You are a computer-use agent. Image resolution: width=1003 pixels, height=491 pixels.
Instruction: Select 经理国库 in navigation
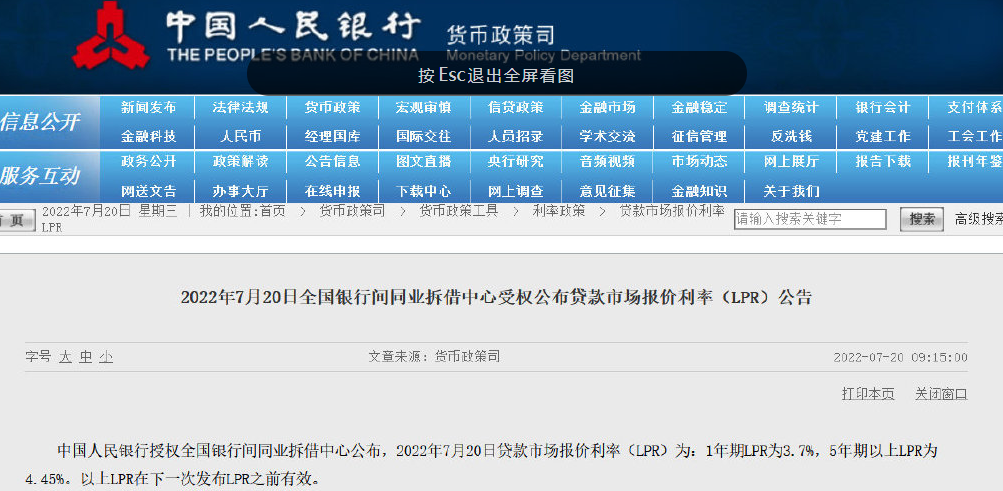tap(333, 136)
